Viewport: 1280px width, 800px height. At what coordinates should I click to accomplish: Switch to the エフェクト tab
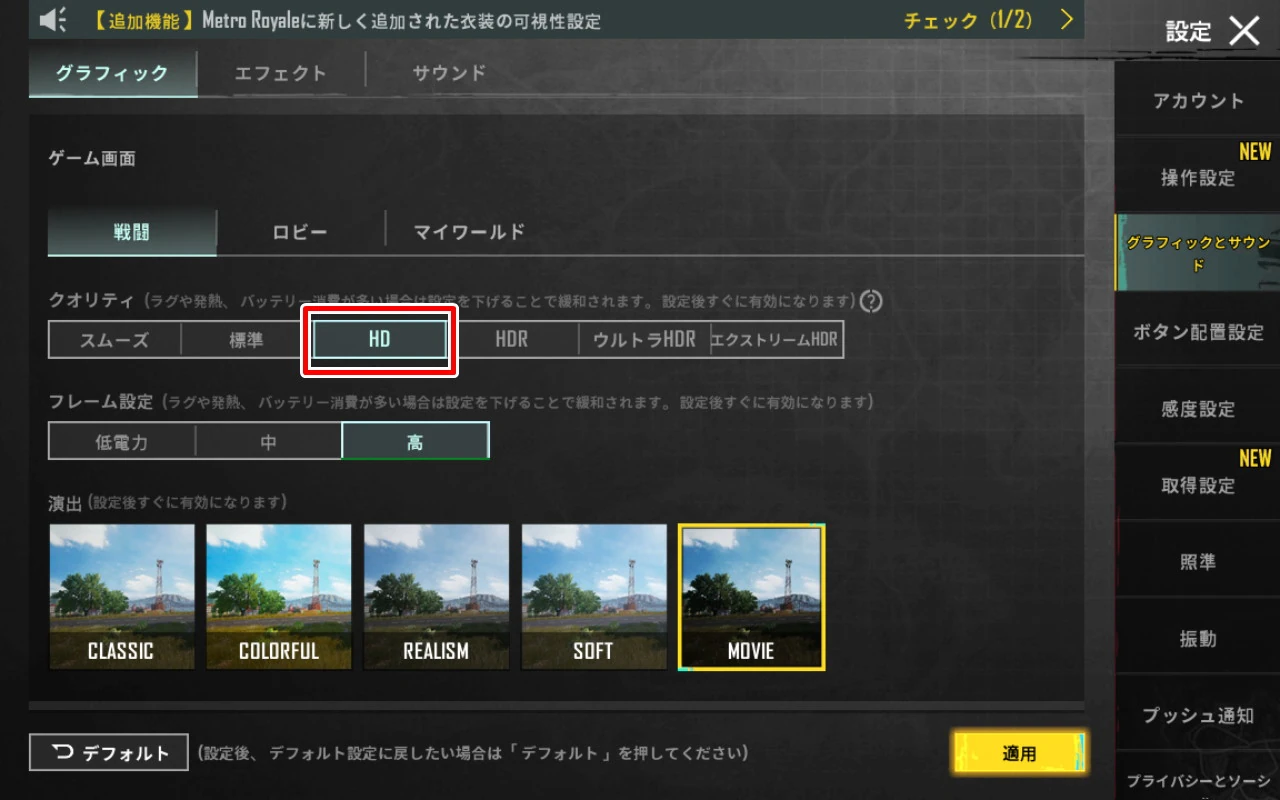point(281,73)
